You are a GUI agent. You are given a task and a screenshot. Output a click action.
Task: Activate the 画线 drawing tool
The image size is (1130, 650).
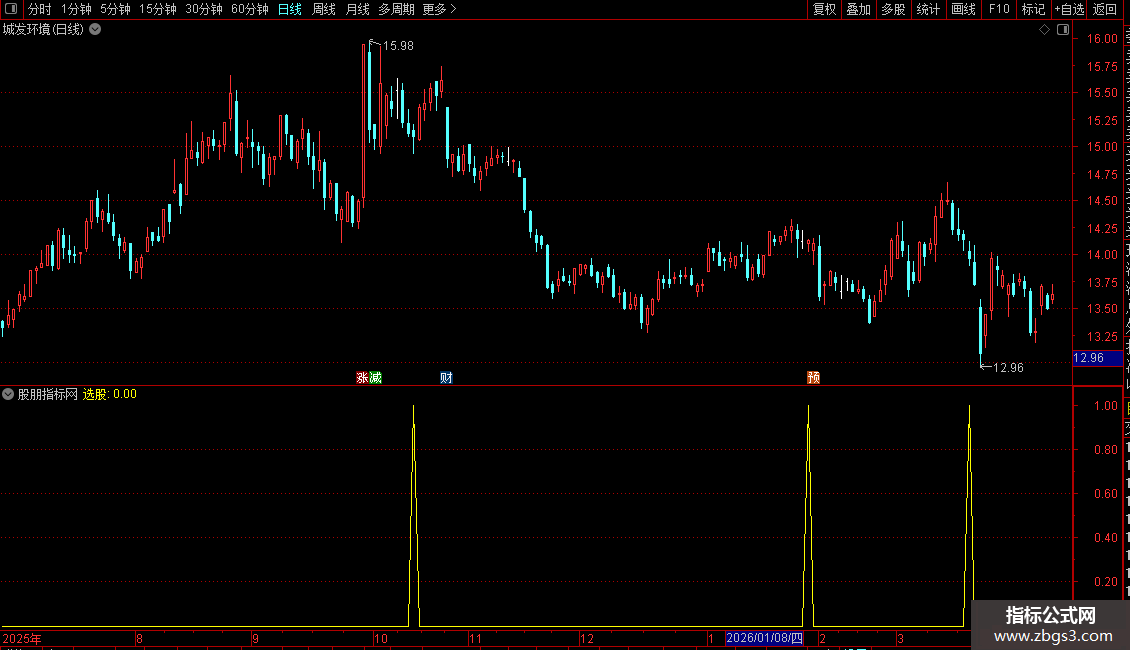pyautogui.click(x=964, y=9)
